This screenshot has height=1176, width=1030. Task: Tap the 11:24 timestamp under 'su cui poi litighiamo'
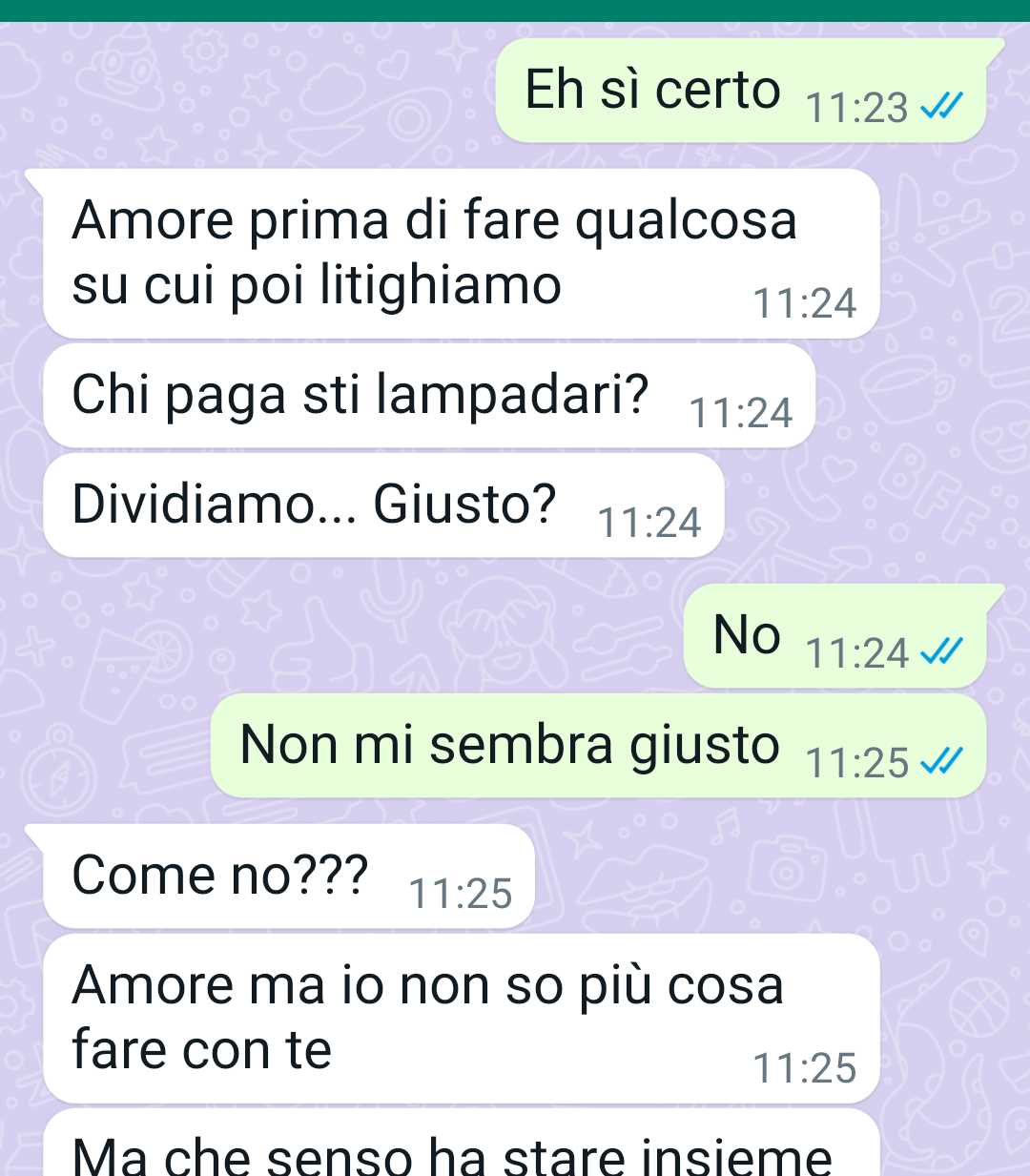(x=805, y=304)
